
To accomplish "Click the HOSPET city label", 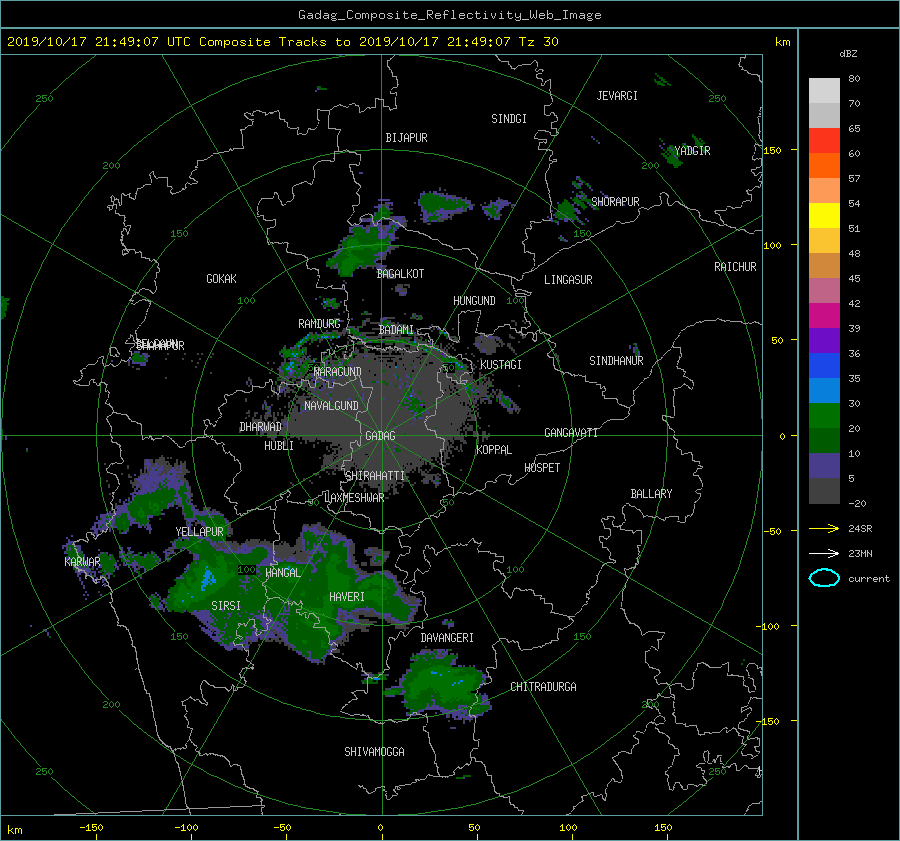I will pyautogui.click(x=542, y=468).
